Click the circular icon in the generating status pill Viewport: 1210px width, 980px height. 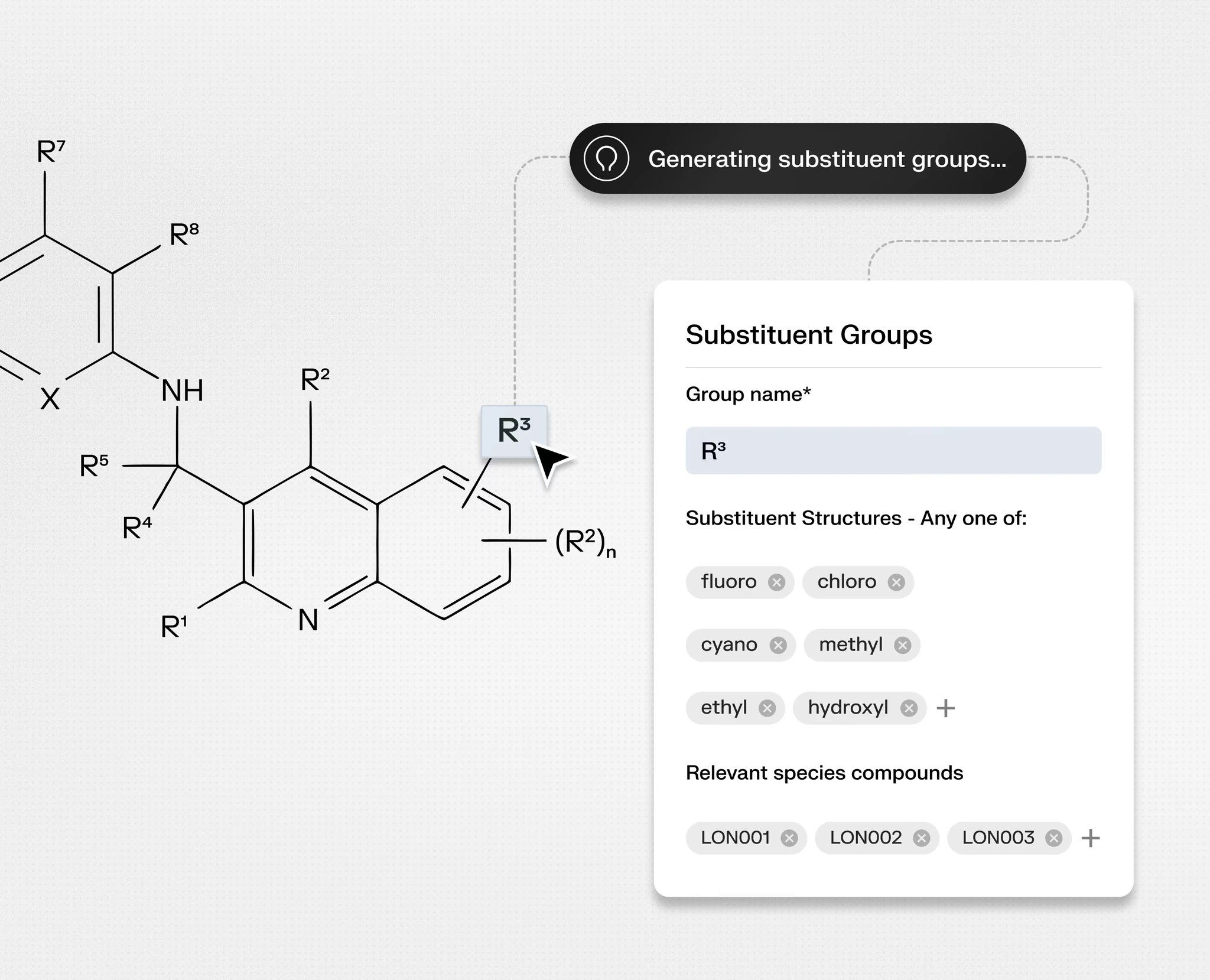point(606,158)
